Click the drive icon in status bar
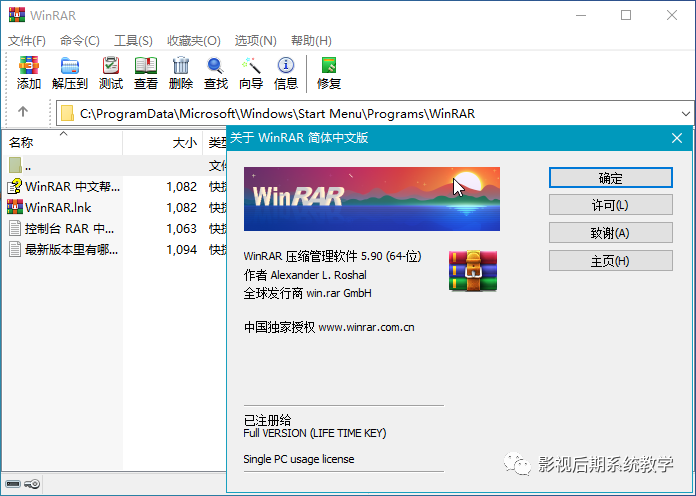The height and width of the screenshot is (496, 696). click(x=12, y=484)
